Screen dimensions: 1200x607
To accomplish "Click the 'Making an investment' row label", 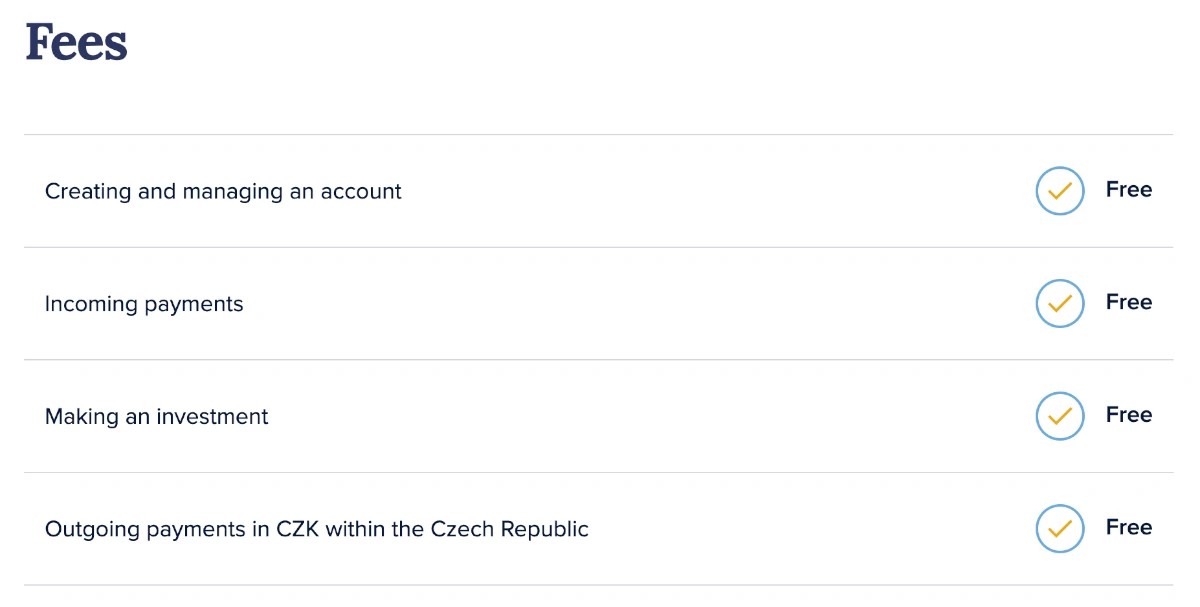I will pos(157,417).
